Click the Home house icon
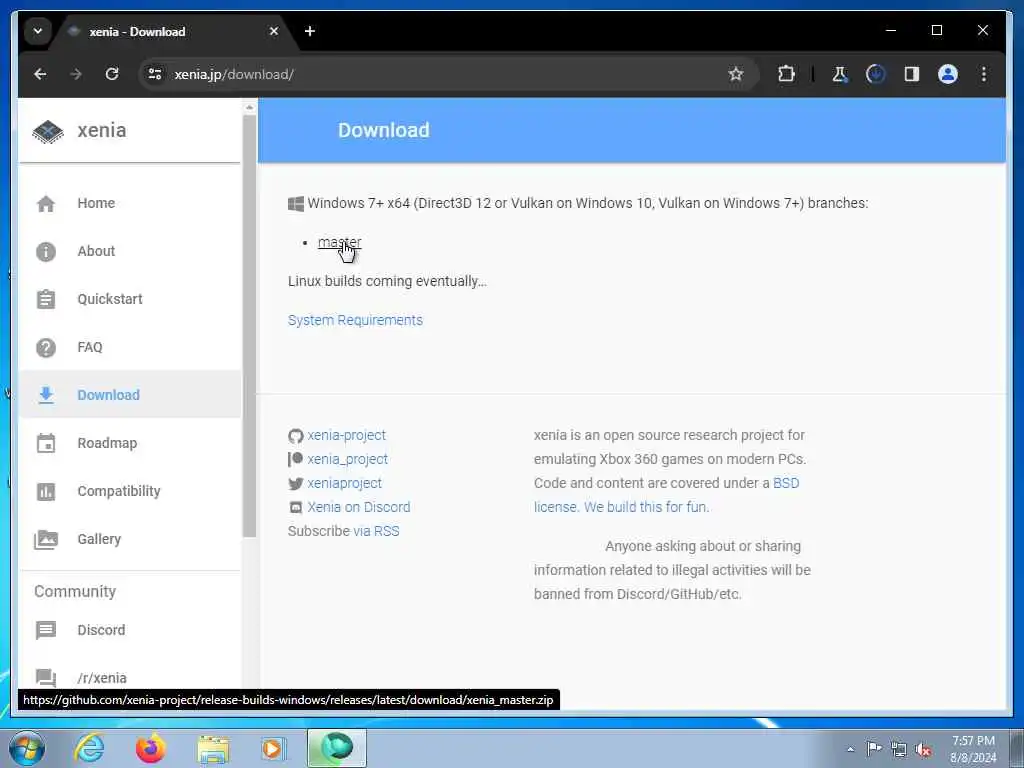The height and width of the screenshot is (768, 1024). [46, 204]
